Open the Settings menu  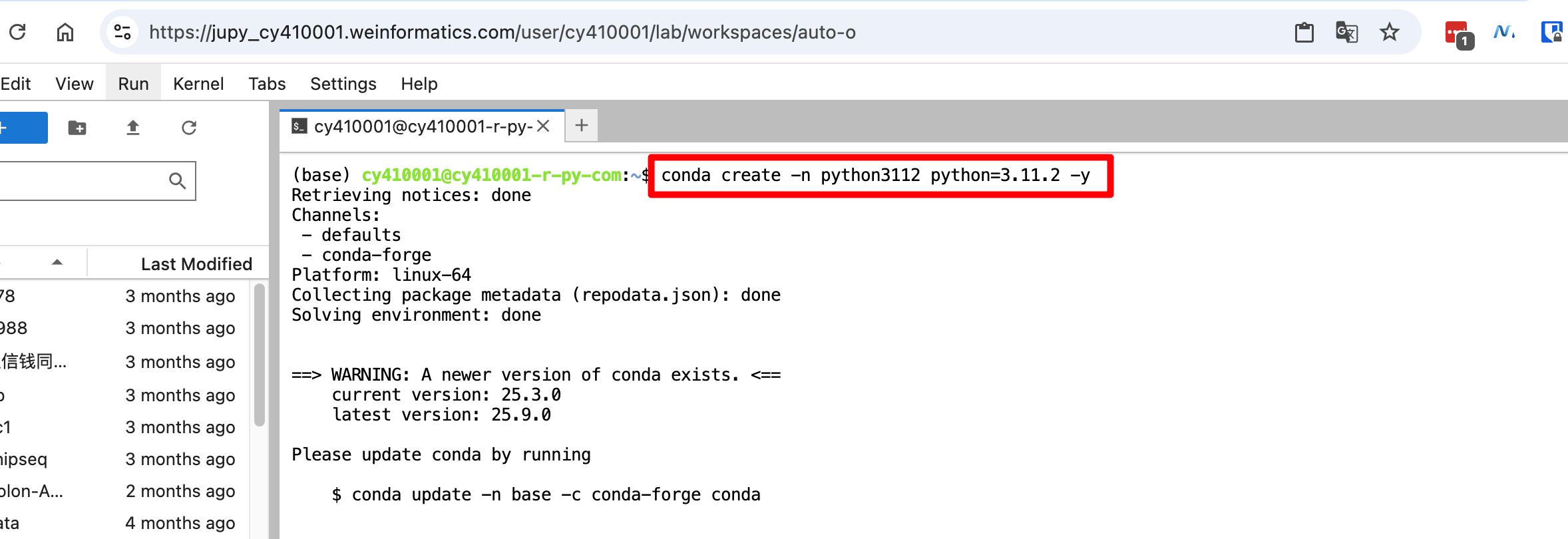pyautogui.click(x=343, y=84)
